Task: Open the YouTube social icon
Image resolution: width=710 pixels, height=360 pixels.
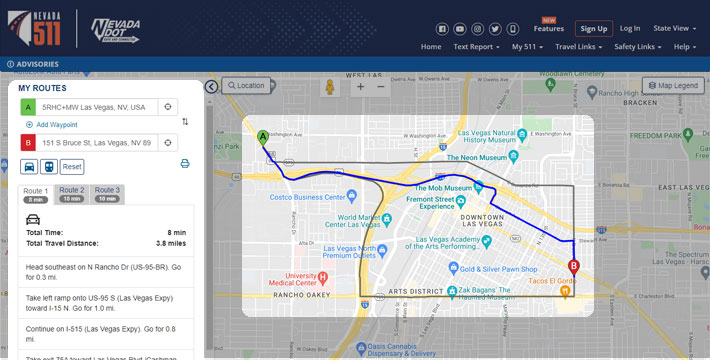Action: [460, 29]
